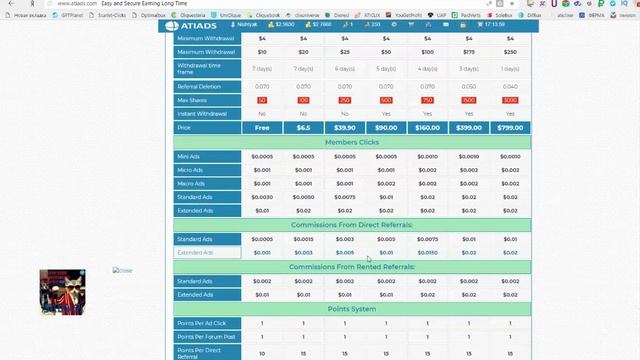Open the UniClique bookmark
The width and height of the screenshot is (640, 360).
[x=227, y=15]
